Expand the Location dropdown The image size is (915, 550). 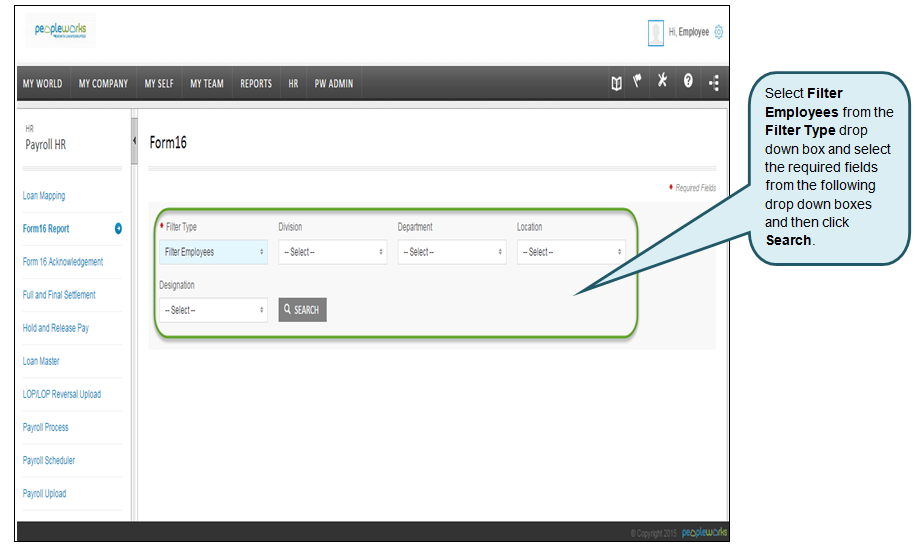[570, 252]
